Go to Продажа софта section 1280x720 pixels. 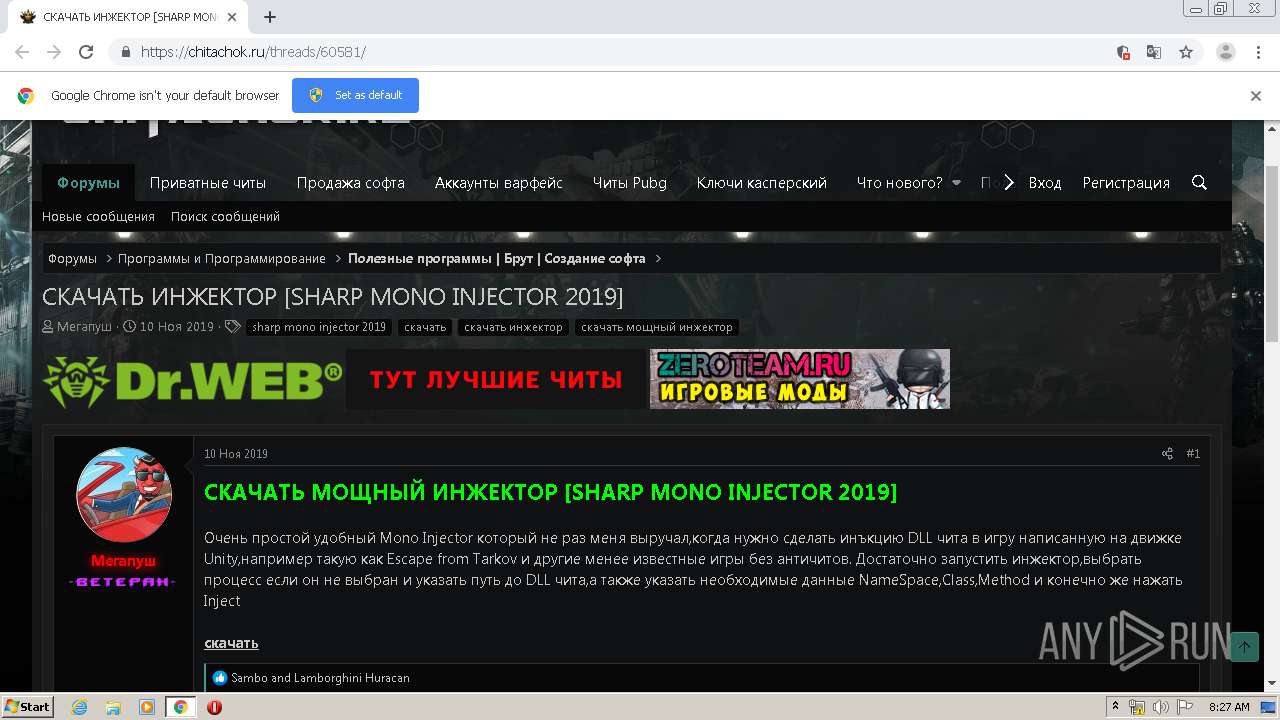(x=351, y=183)
